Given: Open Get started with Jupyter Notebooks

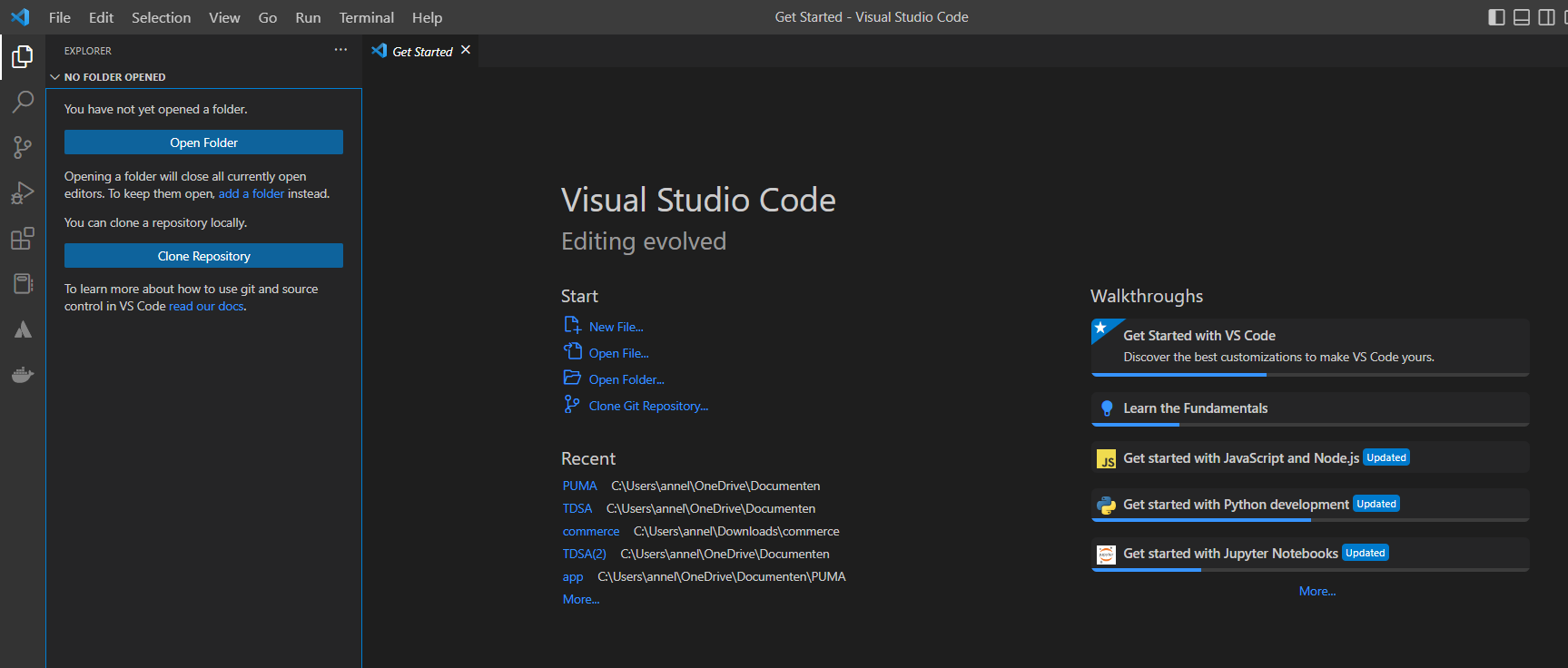Looking at the screenshot, I should (1310, 554).
